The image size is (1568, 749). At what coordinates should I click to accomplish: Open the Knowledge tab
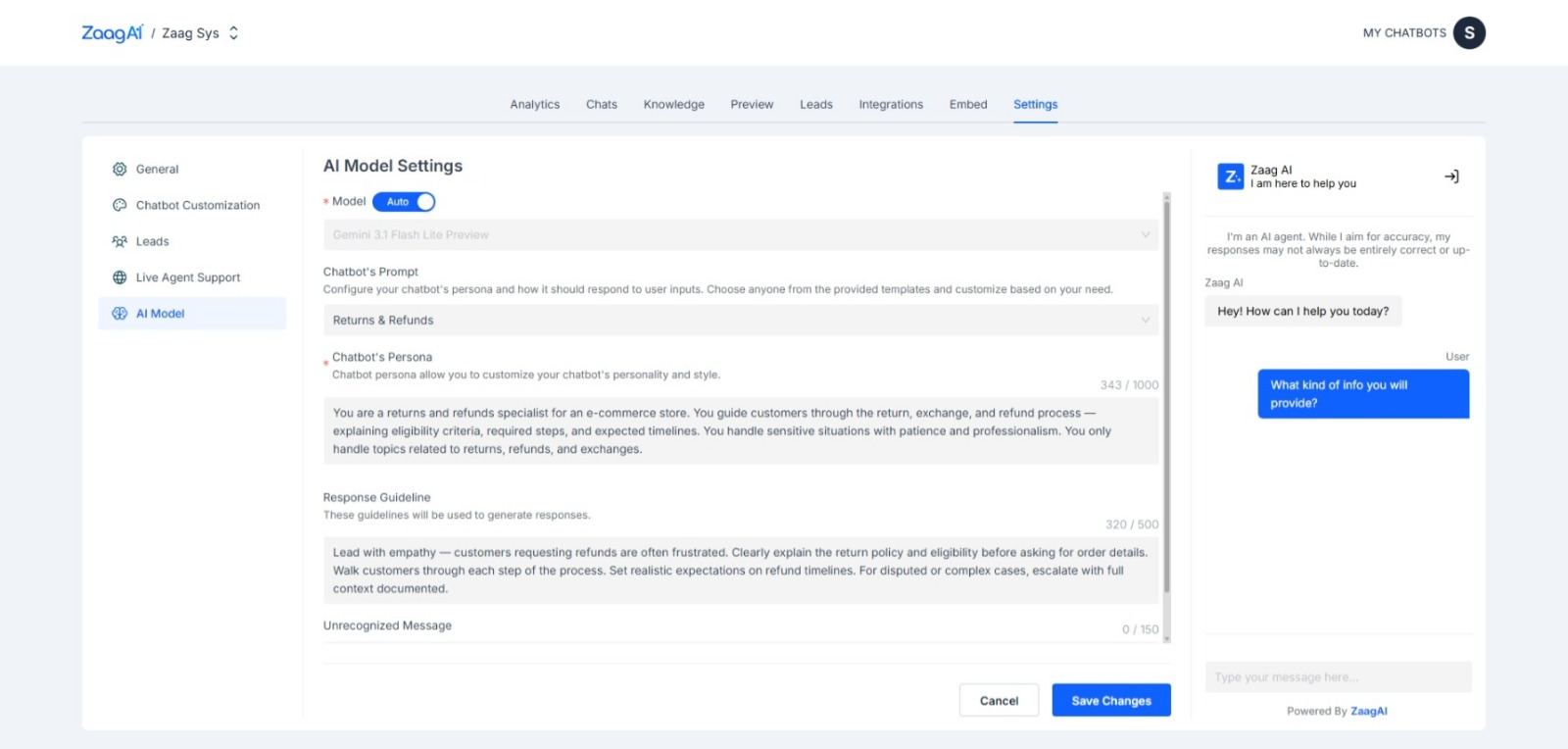pos(674,105)
